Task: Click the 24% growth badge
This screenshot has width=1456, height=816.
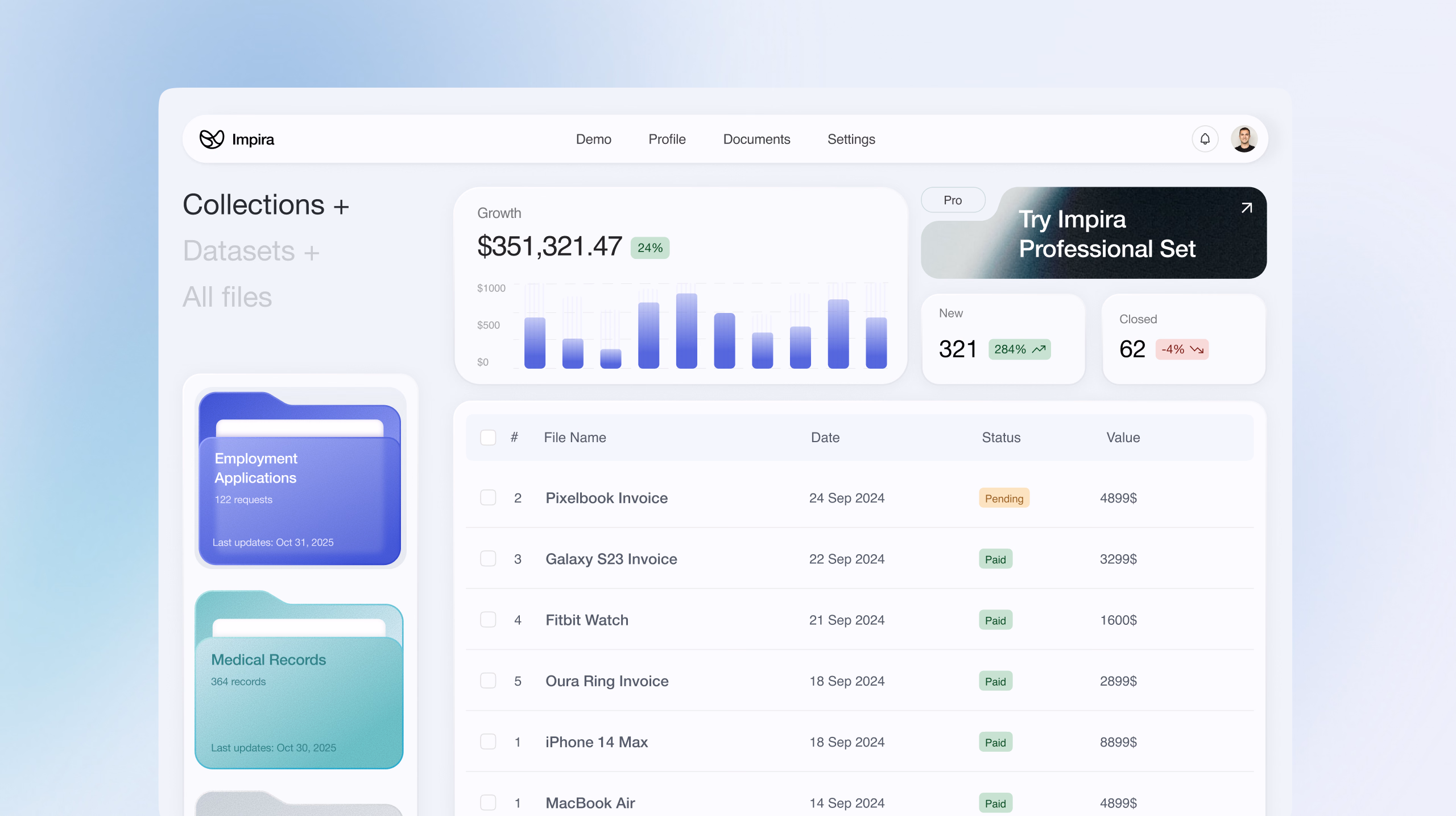Action: [650, 248]
